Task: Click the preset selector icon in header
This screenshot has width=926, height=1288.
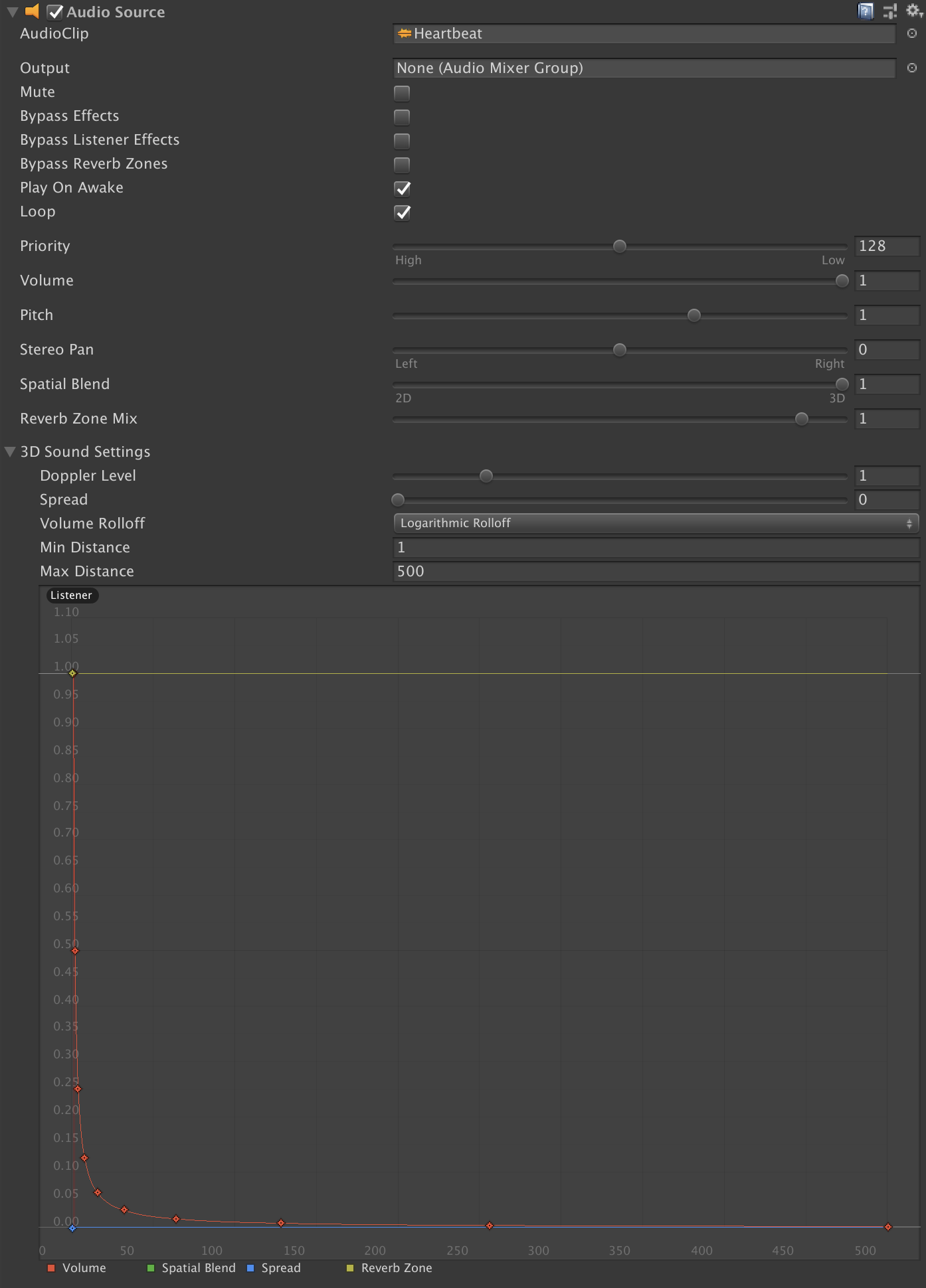Action: (889, 11)
